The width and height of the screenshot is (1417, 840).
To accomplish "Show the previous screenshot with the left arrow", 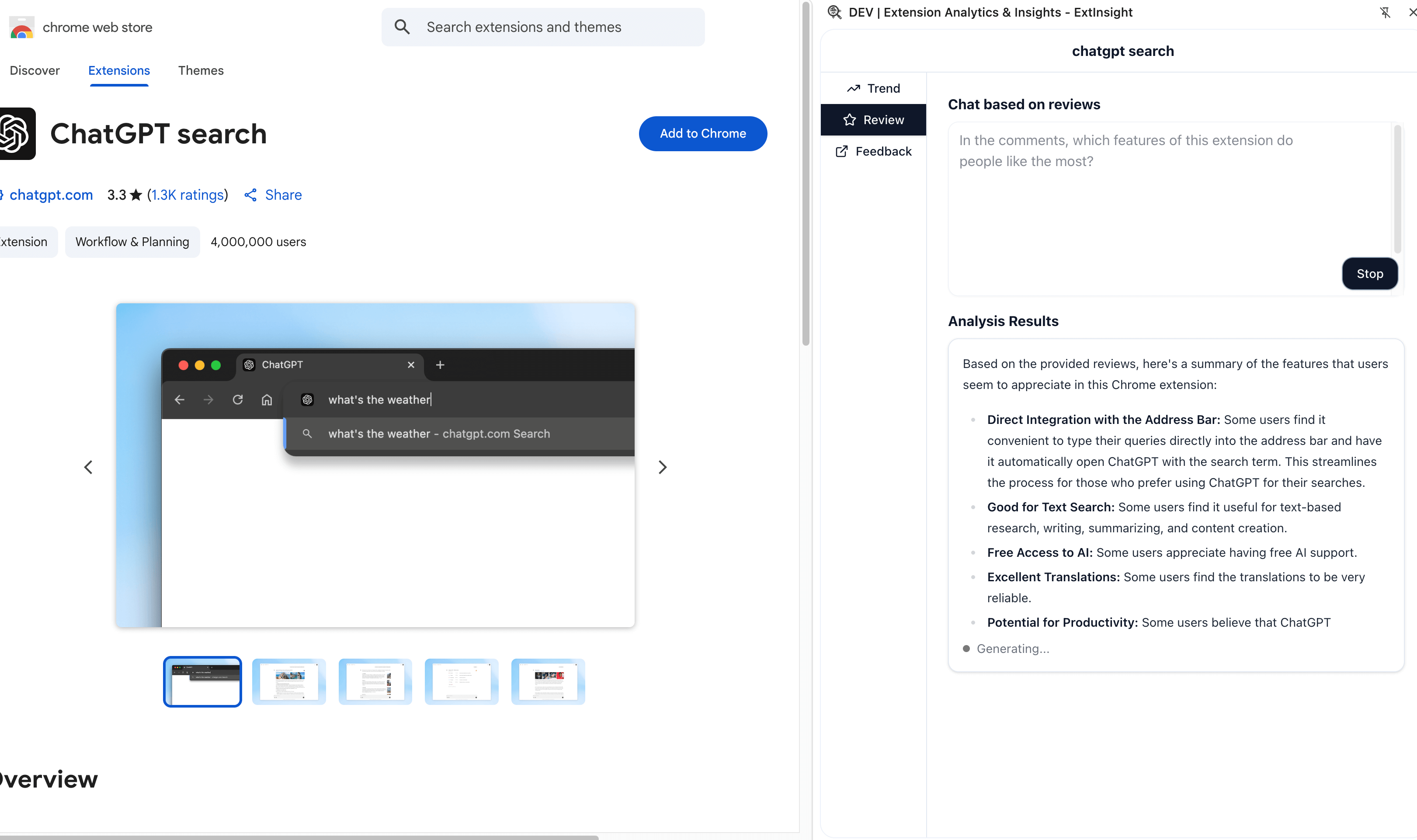I will coord(88,467).
